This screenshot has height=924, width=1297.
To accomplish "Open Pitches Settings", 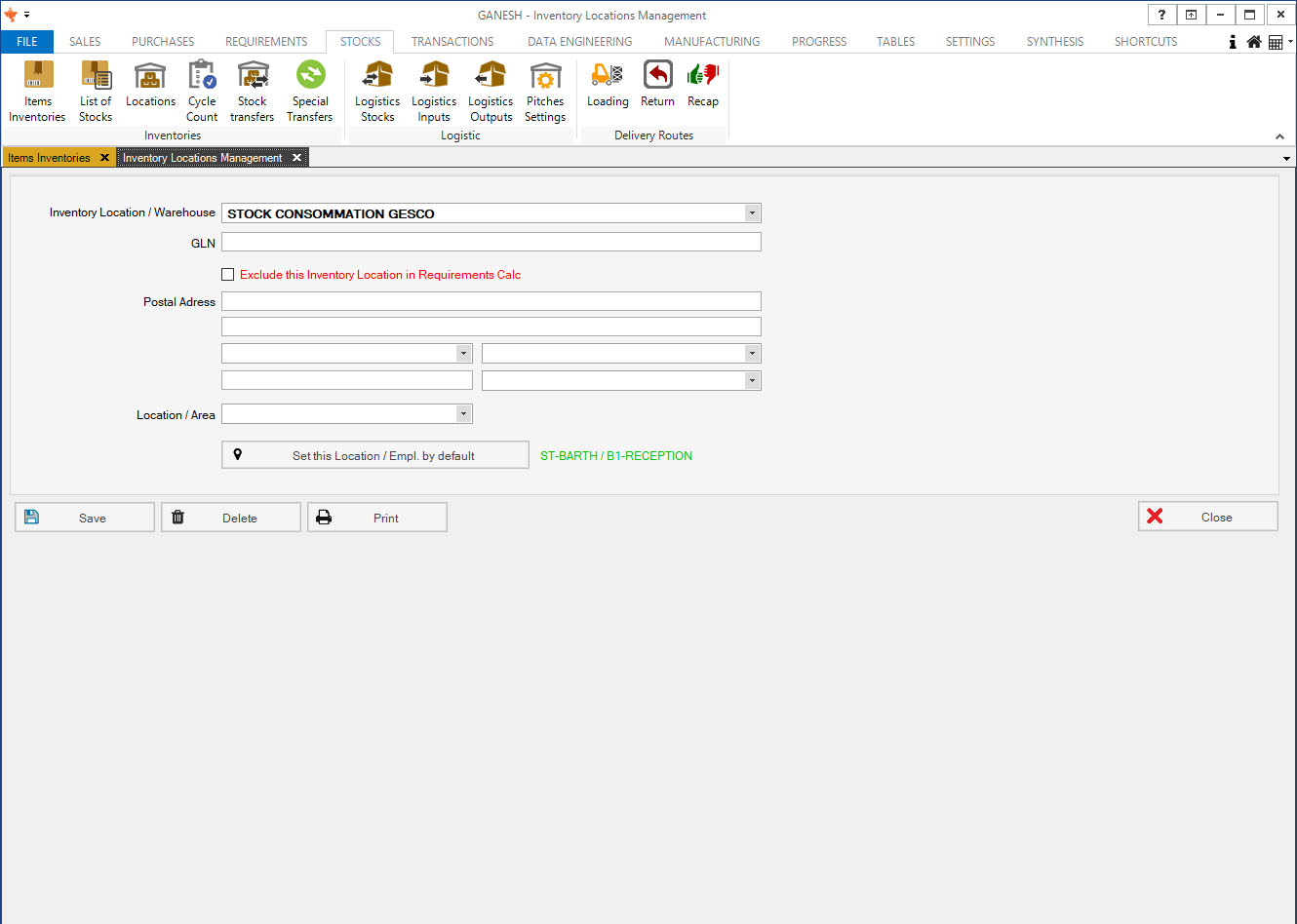I will [x=545, y=92].
